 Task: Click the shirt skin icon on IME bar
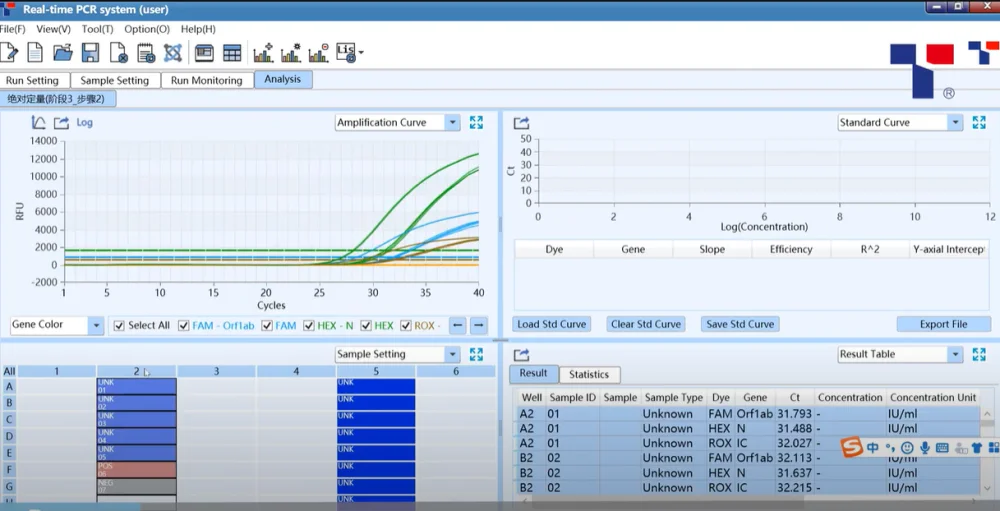[976, 448]
